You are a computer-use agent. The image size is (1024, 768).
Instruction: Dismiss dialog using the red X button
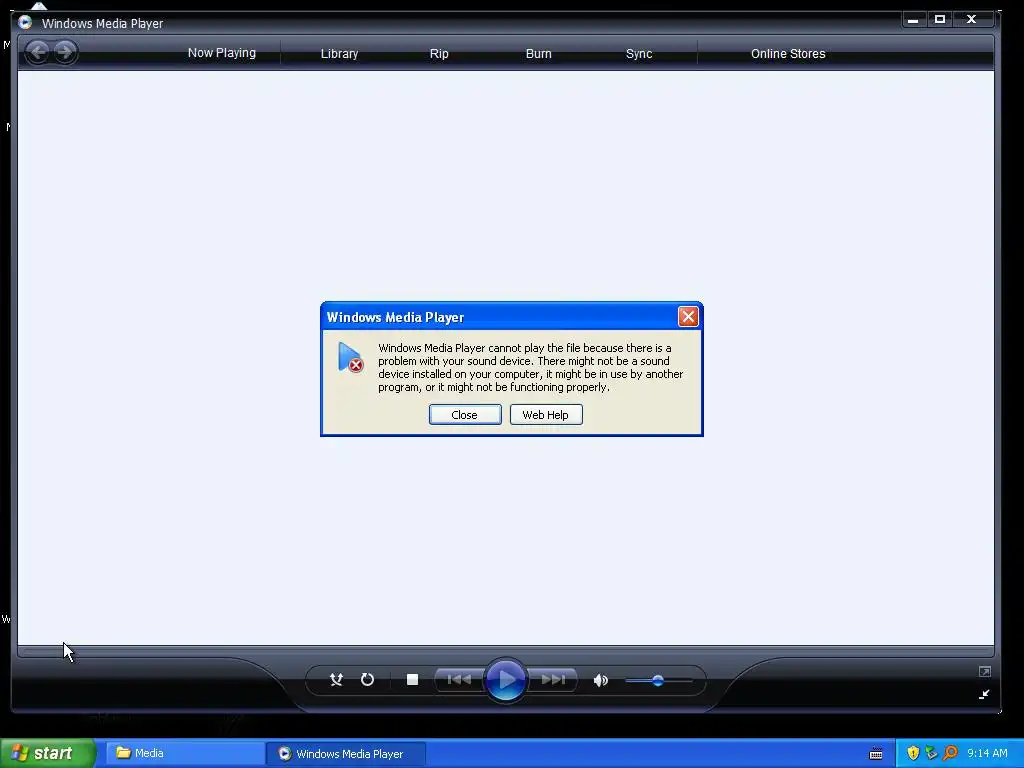tap(688, 317)
